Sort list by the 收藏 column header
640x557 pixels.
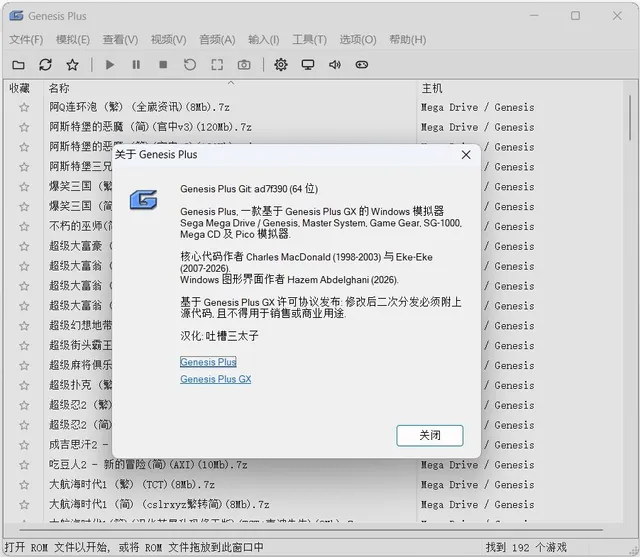point(23,88)
